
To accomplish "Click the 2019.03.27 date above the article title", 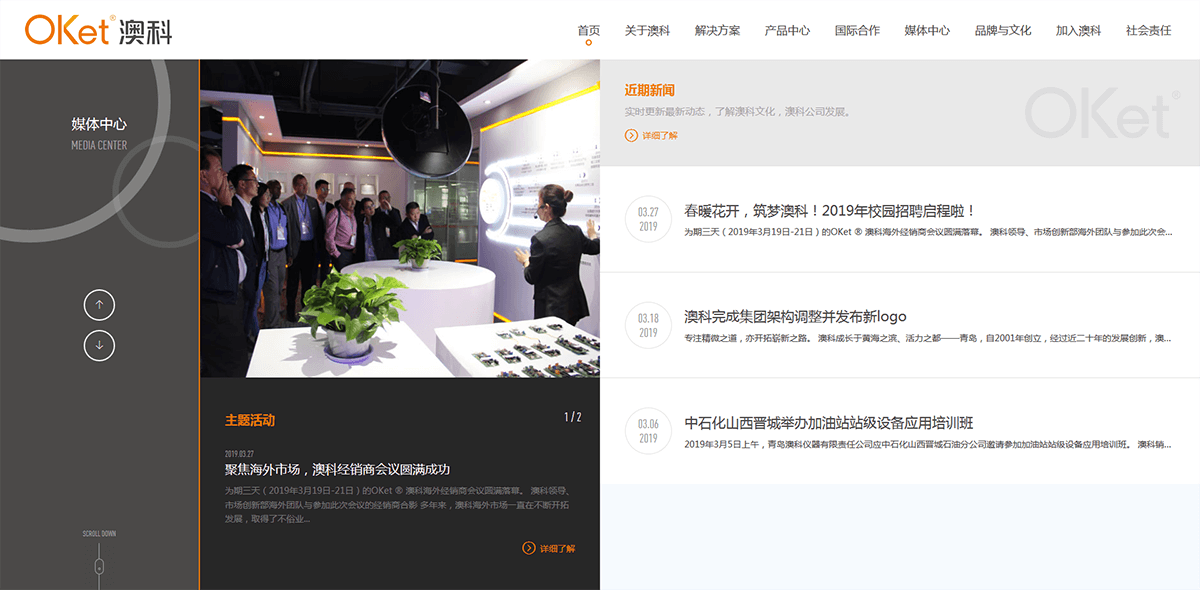I will (x=239, y=453).
